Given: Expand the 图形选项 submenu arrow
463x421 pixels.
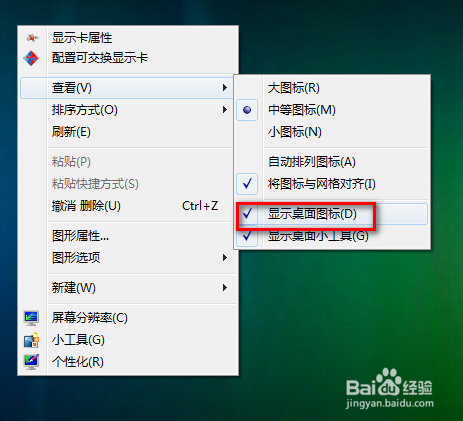Looking at the screenshot, I should (x=225, y=258).
